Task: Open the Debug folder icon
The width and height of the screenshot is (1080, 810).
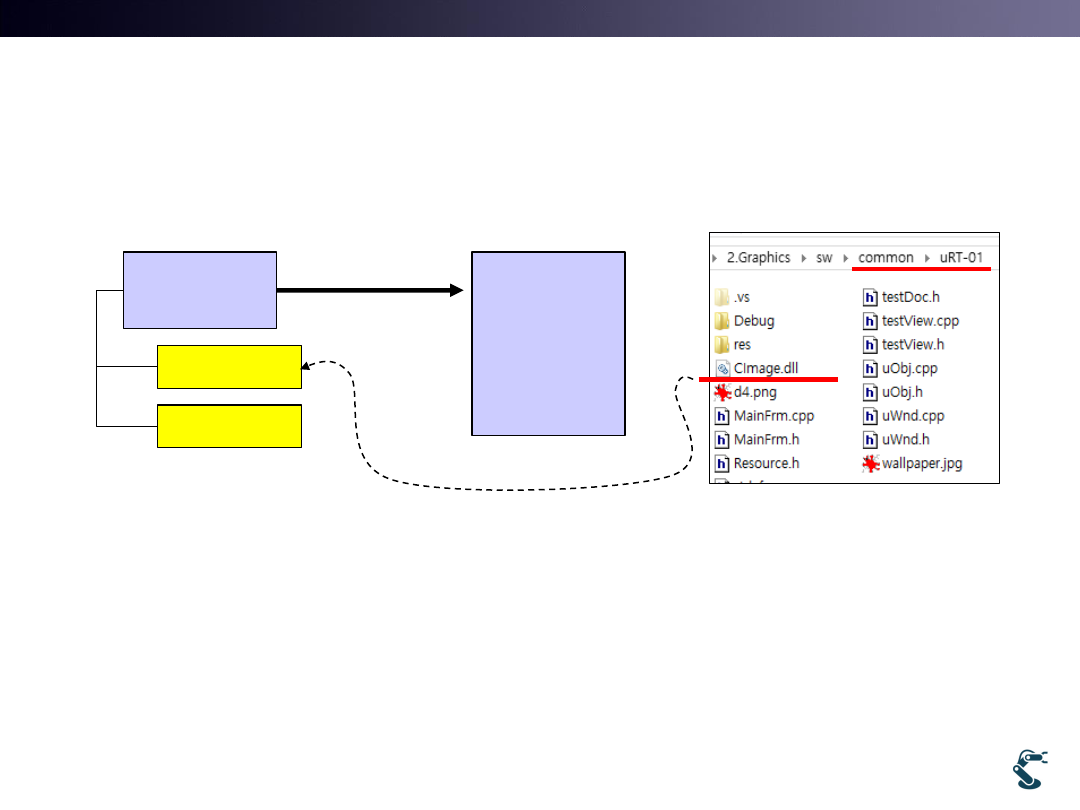Action: click(724, 321)
